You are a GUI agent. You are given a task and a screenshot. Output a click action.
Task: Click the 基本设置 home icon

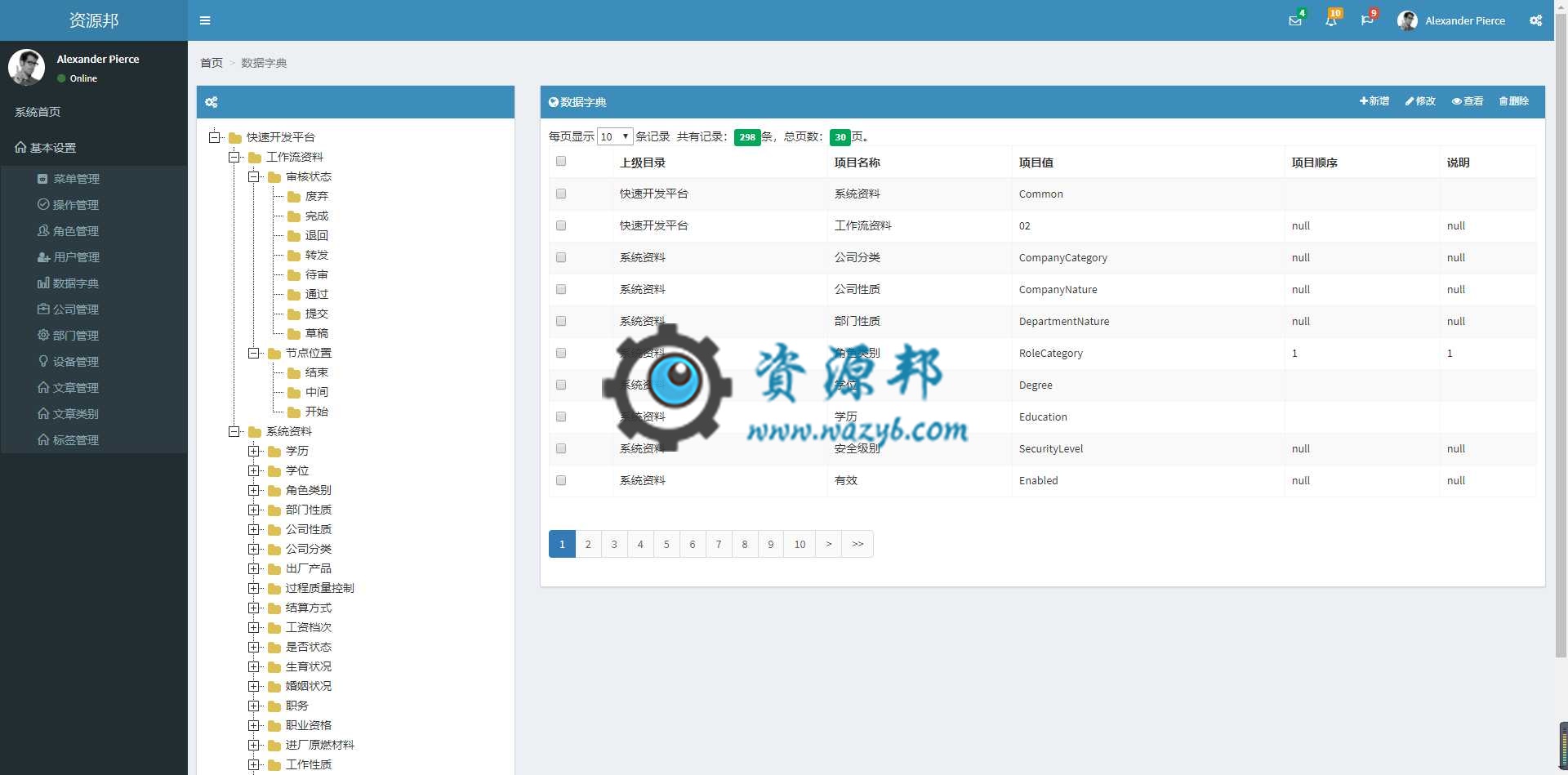click(x=21, y=147)
